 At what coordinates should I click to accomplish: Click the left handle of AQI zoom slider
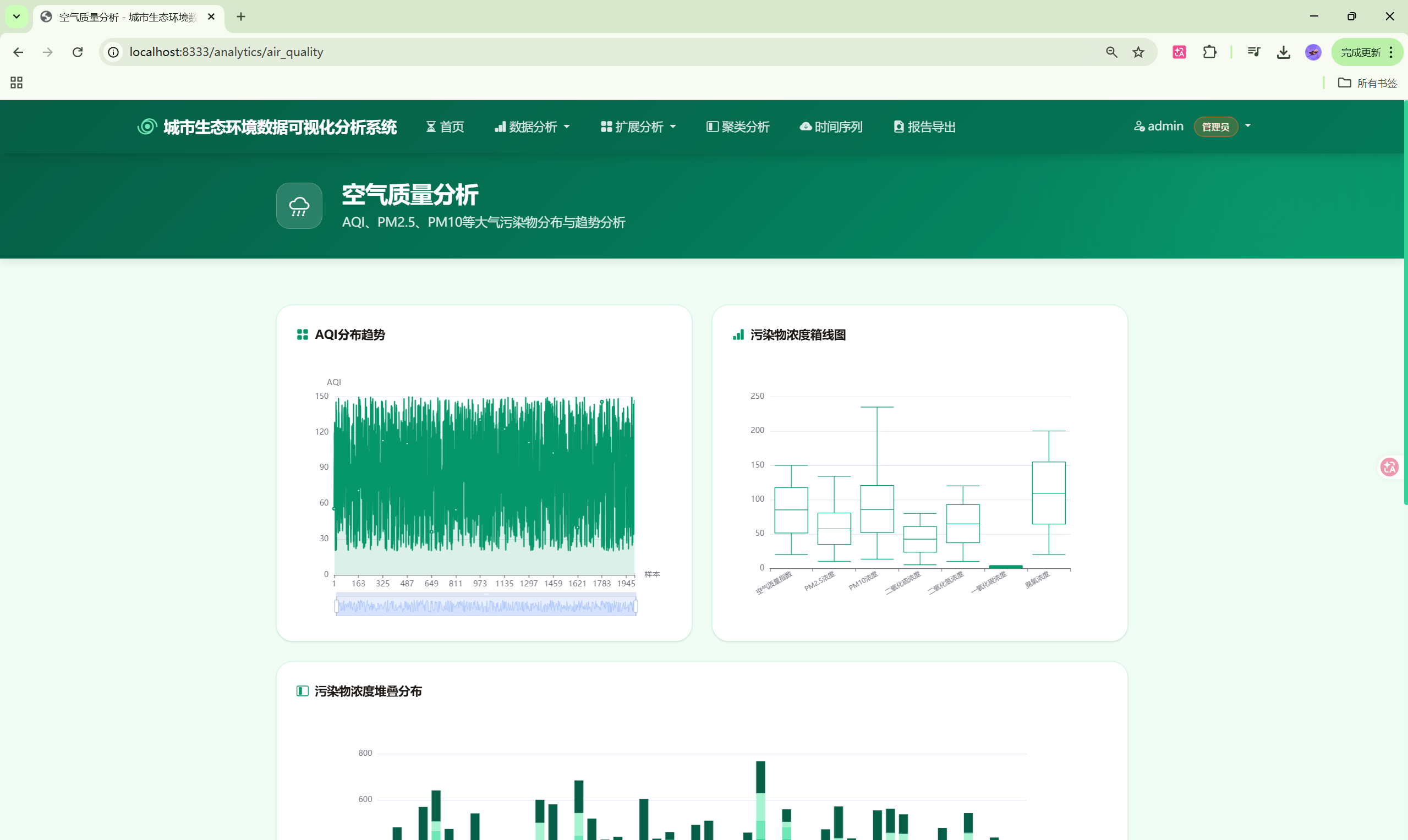tap(336, 606)
